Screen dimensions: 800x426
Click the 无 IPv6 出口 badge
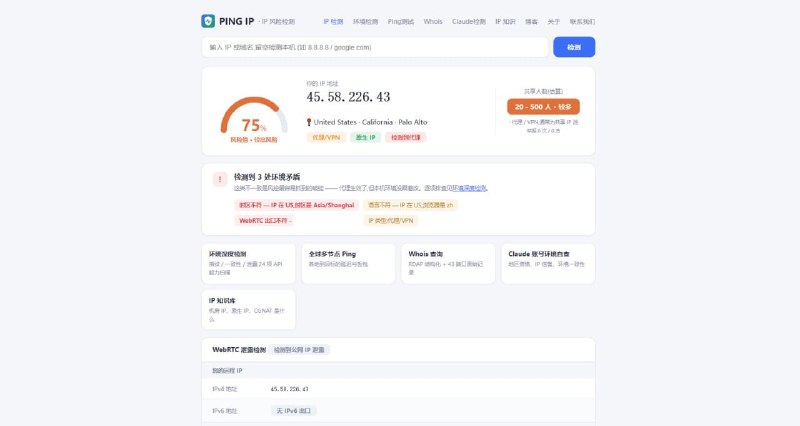[x=294, y=411]
